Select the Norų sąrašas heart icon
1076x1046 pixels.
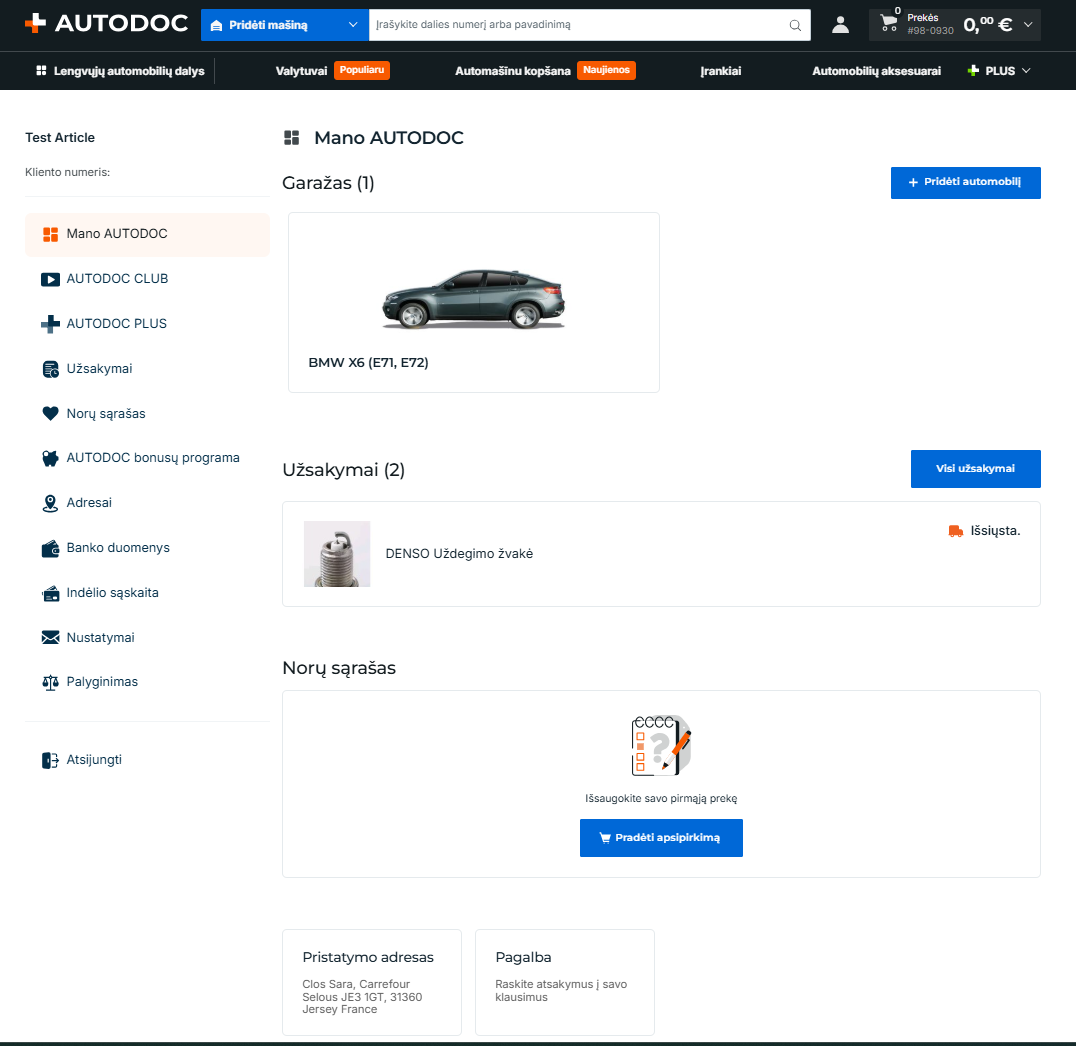(50, 414)
